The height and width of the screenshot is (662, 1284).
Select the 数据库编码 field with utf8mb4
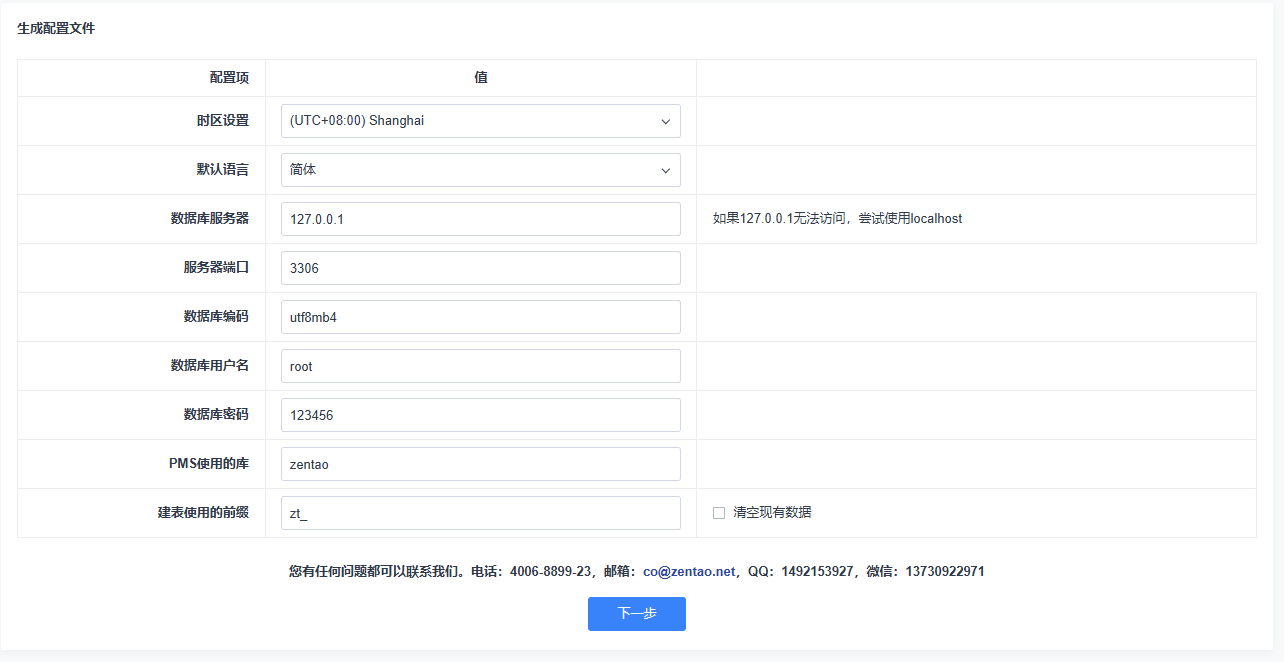(480, 317)
